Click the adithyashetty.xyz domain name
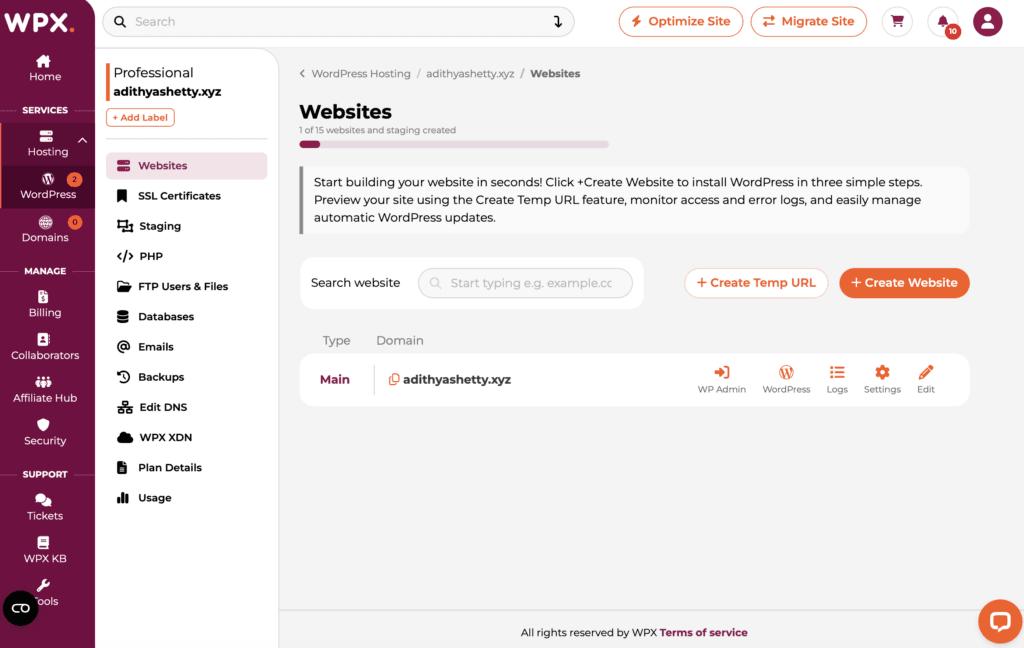1024x648 pixels. pos(457,380)
